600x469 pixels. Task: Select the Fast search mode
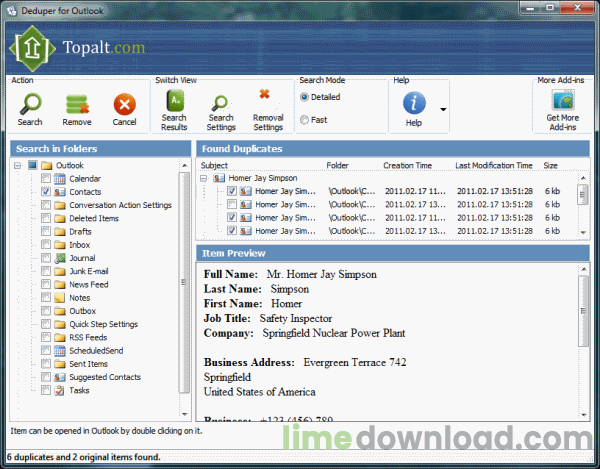(x=305, y=120)
